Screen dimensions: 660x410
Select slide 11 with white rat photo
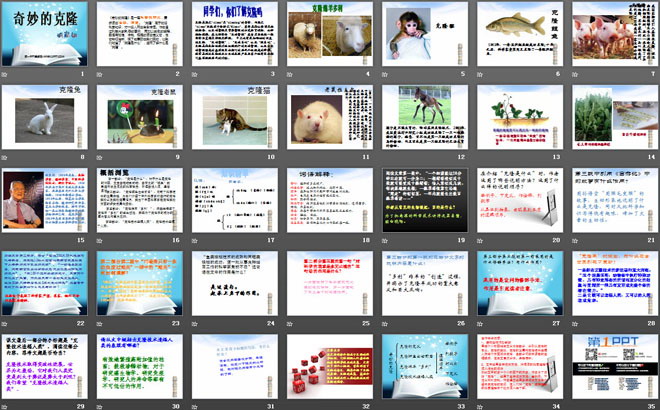[x=330, y=117]
